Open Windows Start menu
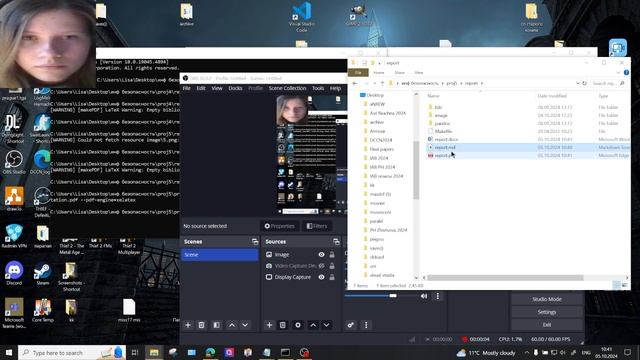 tap(9, 353)
